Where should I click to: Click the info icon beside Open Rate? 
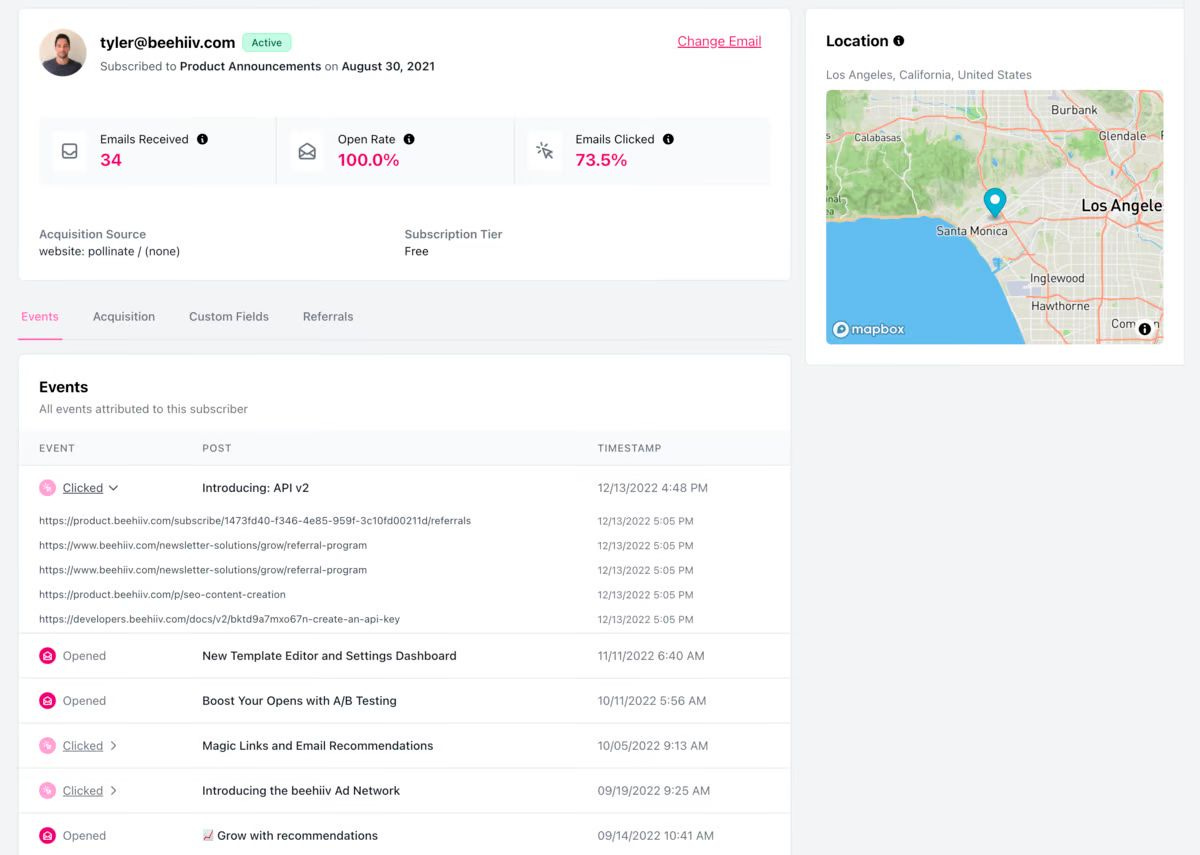point(409,139)
